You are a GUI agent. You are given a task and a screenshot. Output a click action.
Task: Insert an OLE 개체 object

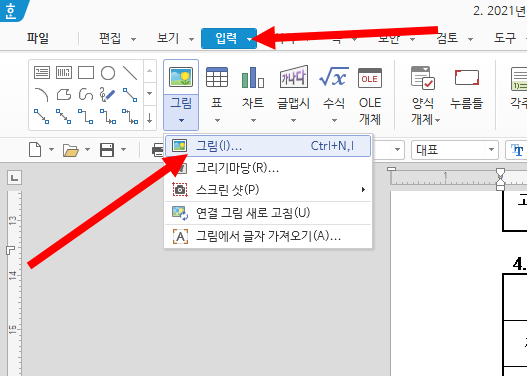point(370,78)
